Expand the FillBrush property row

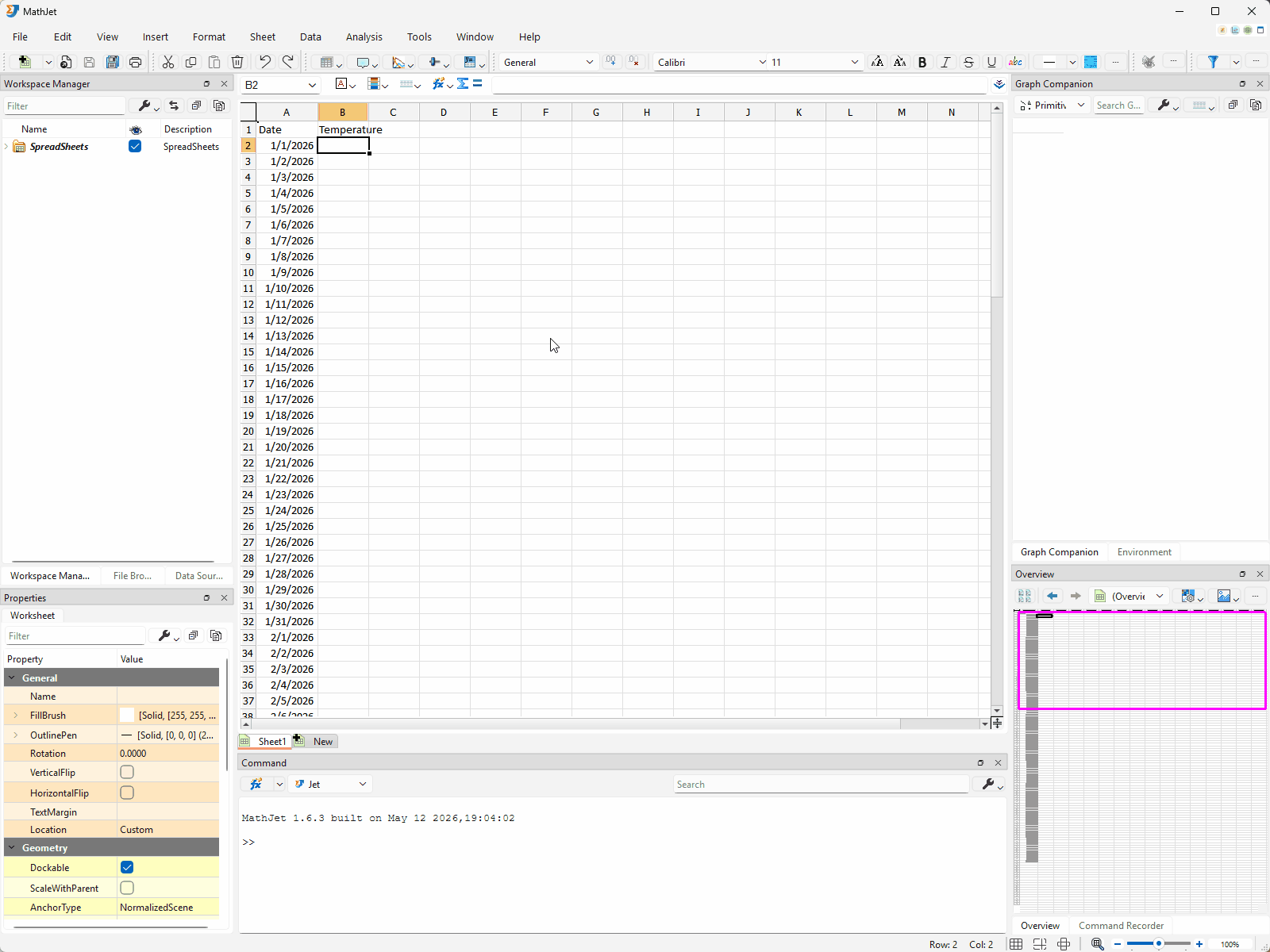pos(16,715)
